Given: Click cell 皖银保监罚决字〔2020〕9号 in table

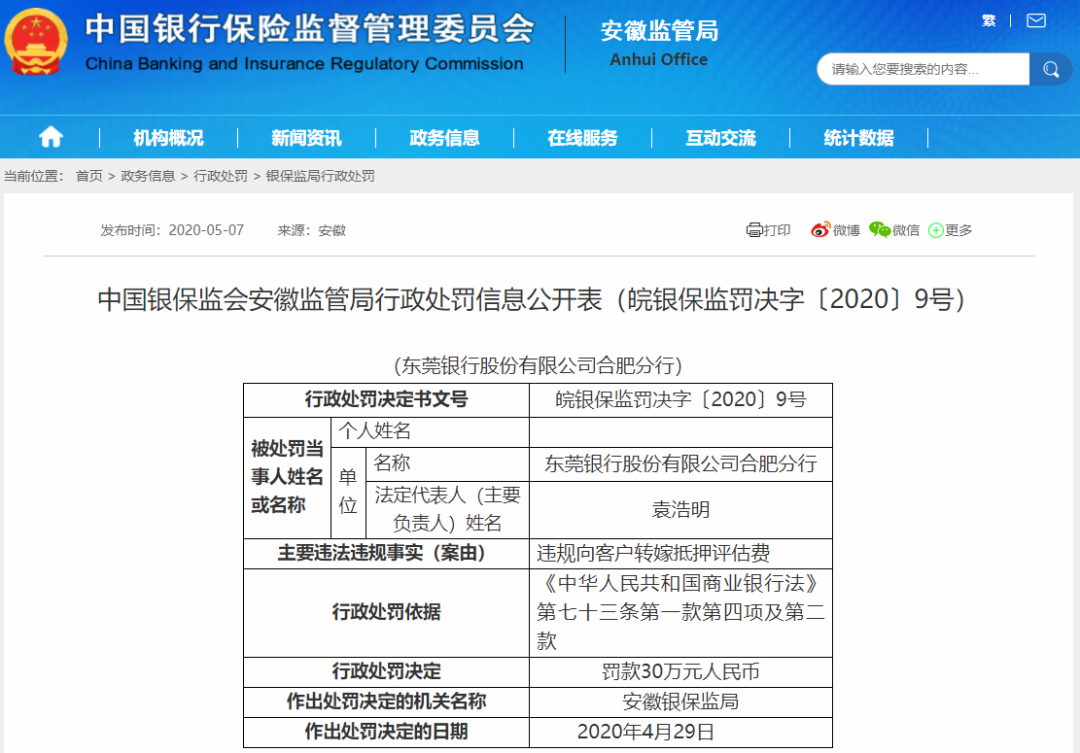Looking at the screenshot, I should coord(681,400).
